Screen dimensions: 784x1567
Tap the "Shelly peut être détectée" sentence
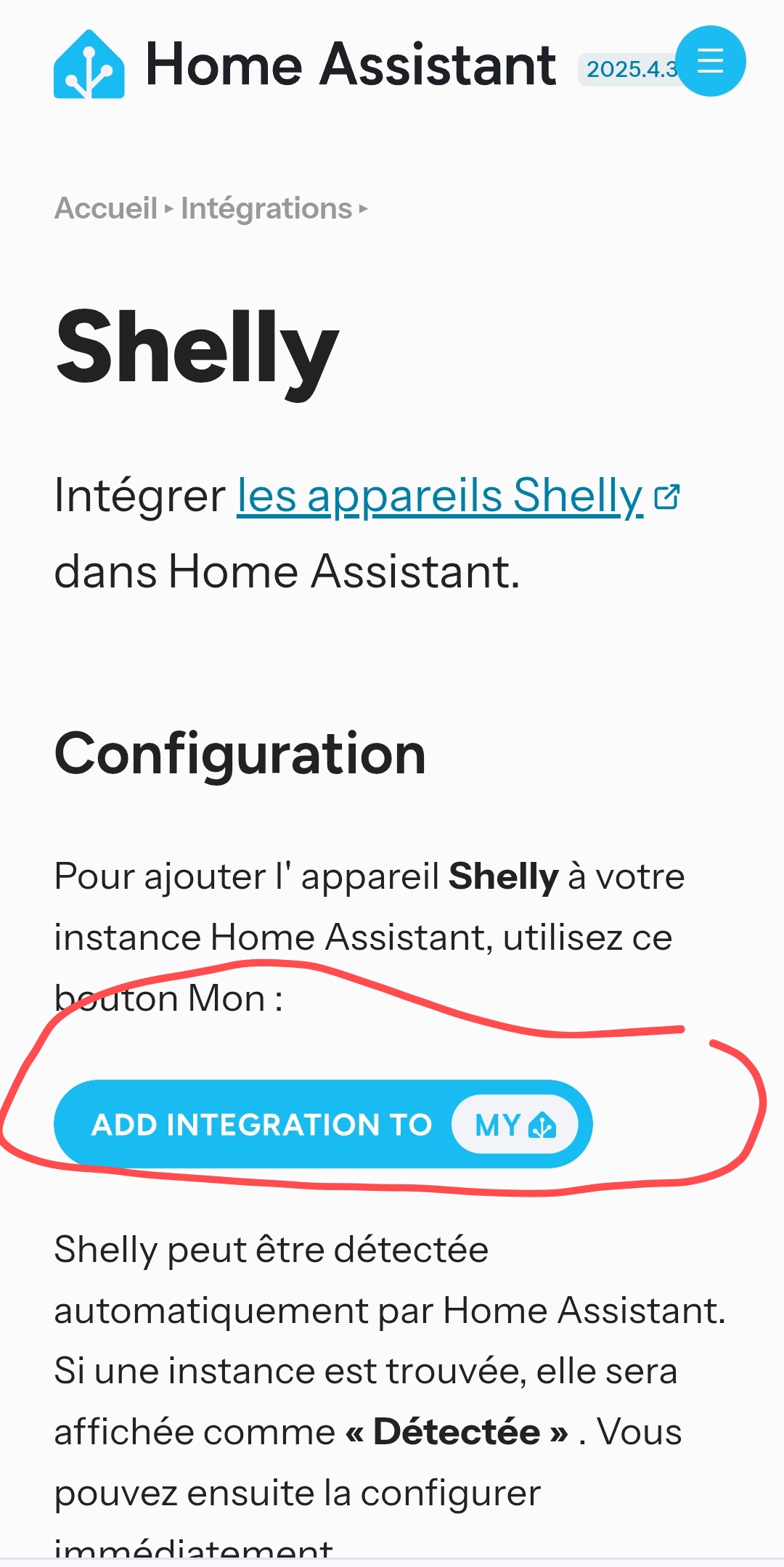pos(271,1250)
